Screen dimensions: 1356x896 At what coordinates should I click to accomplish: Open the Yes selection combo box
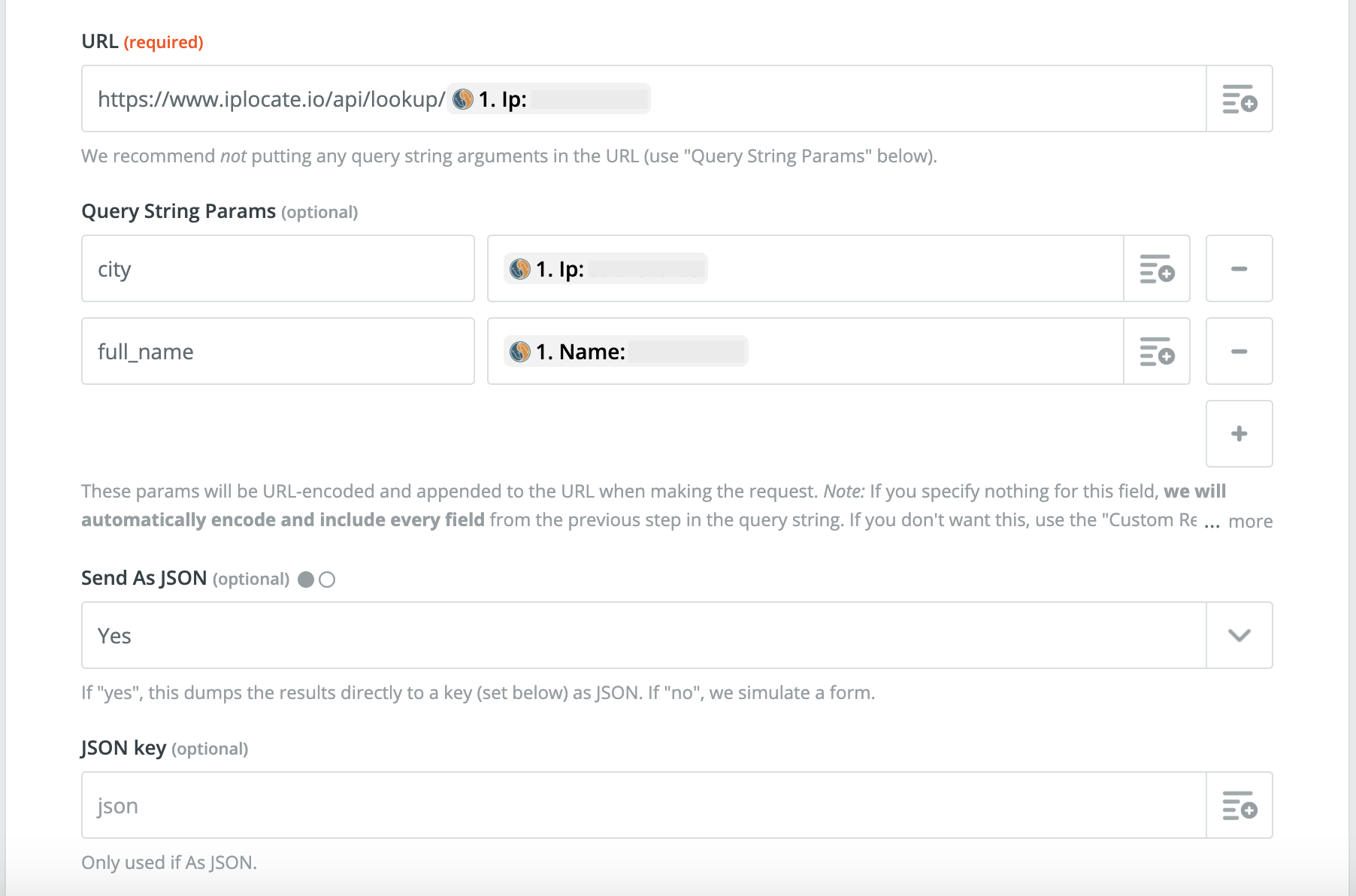[x=644, y=635]
